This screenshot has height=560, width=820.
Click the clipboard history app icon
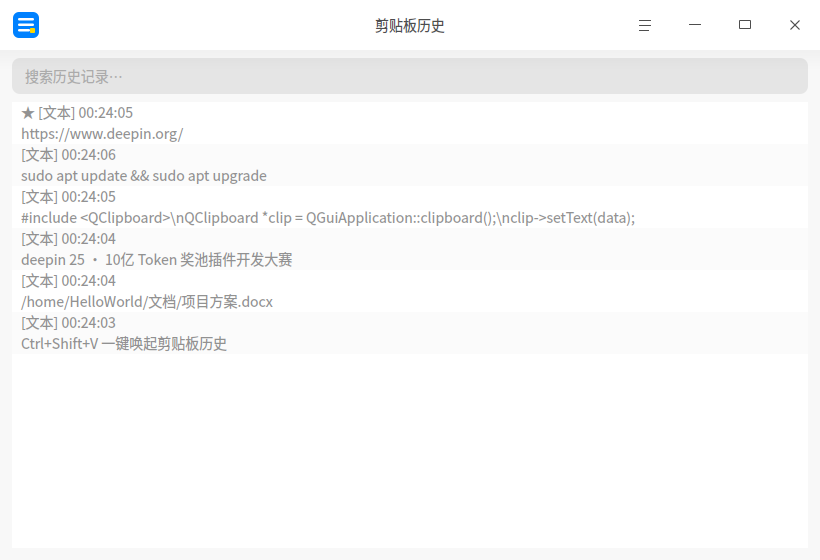[x=26, y=25]
